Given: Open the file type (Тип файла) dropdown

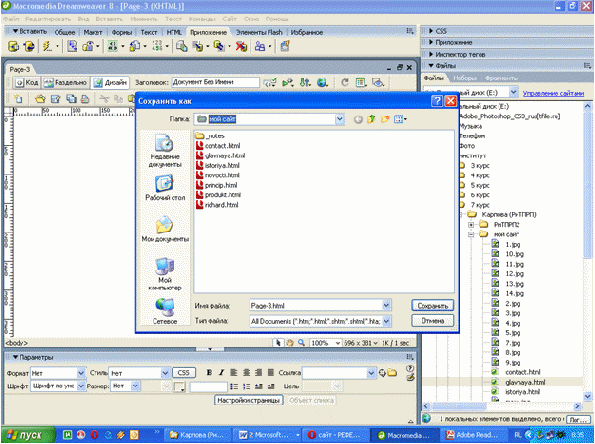Looking at the screenshot, I should tap(386, 321).
